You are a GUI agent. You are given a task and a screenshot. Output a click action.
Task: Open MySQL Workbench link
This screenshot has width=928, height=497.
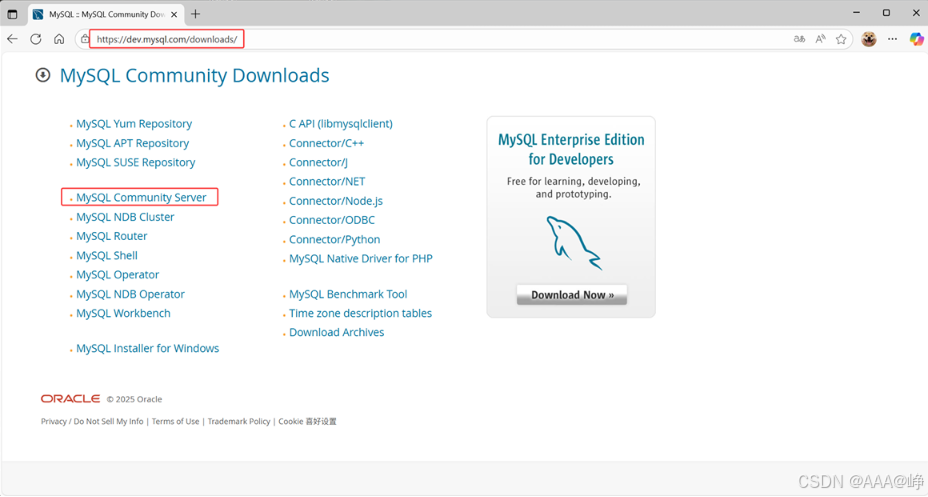point(123,313)
